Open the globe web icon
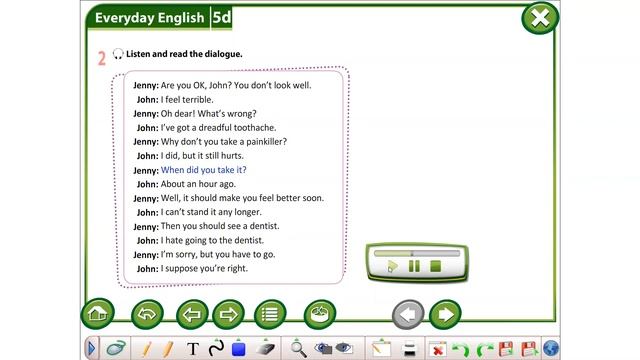Image resolution: width=640 pixels, height=360 pixels. 551,349
